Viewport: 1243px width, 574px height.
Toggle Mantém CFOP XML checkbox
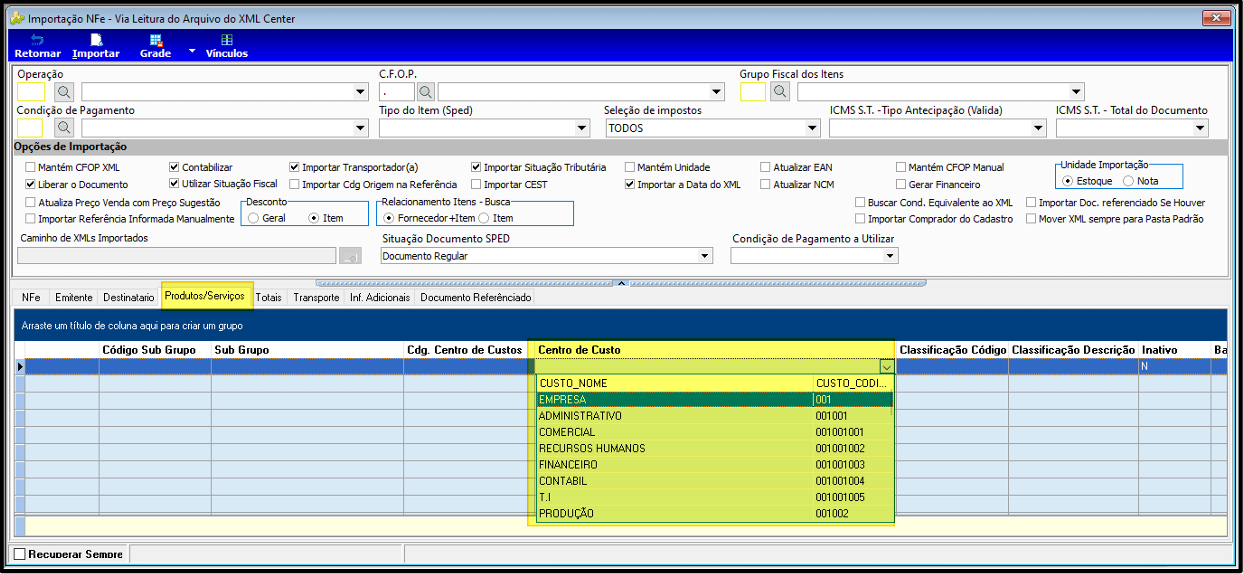pyautogui.click(x=31, y=168)
